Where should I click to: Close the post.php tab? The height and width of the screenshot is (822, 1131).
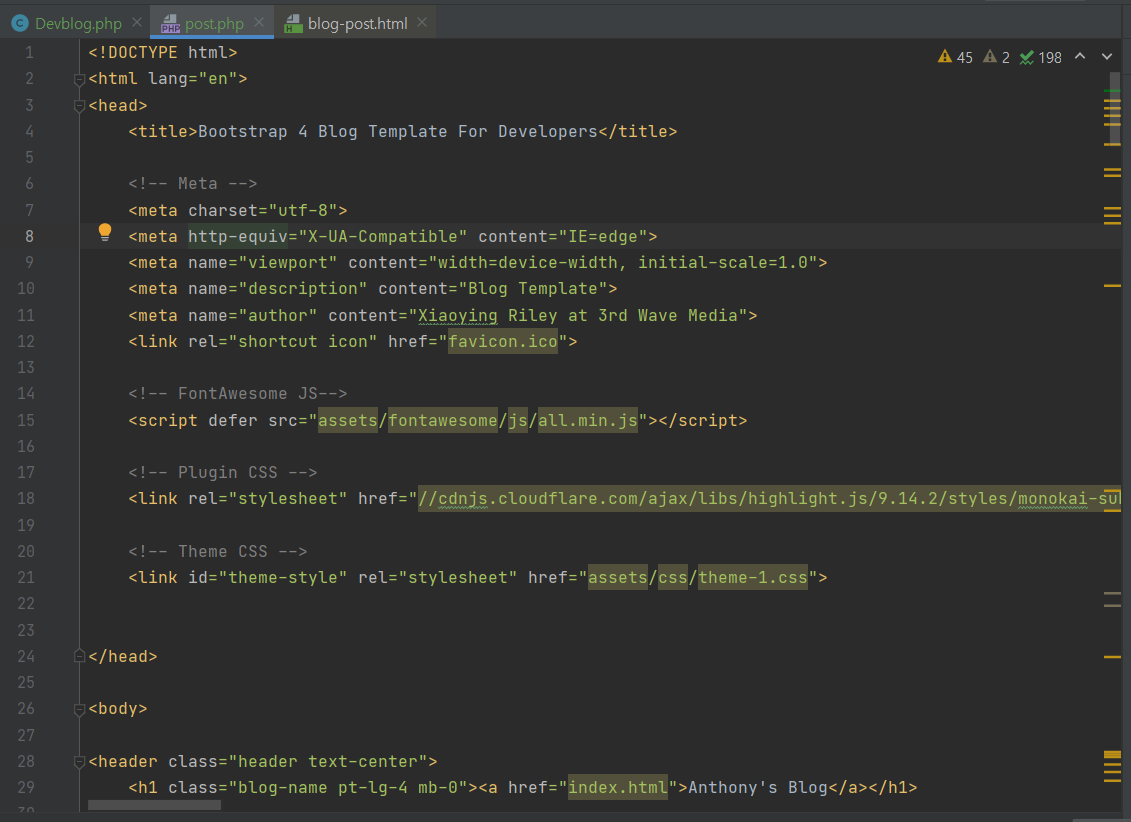click(x=259, y=23)
